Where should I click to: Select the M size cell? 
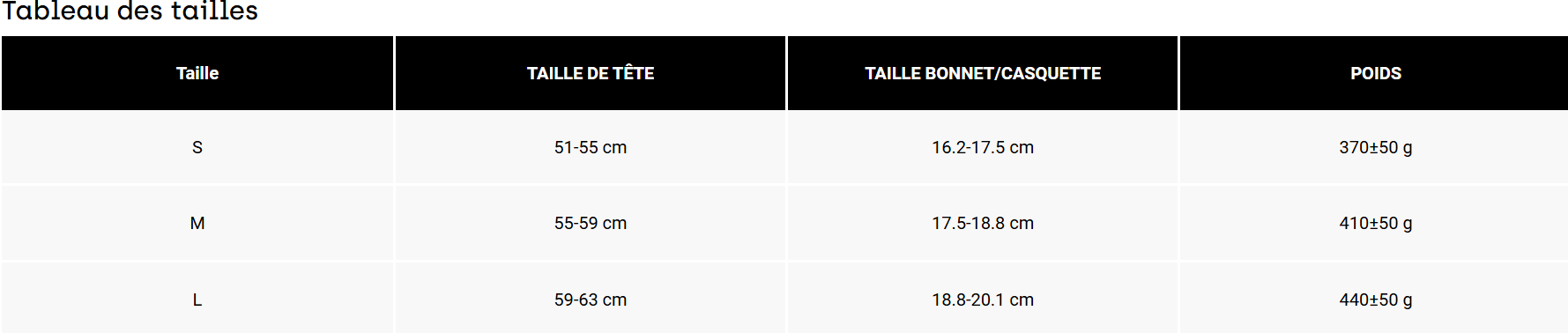[x=197, y=223]
